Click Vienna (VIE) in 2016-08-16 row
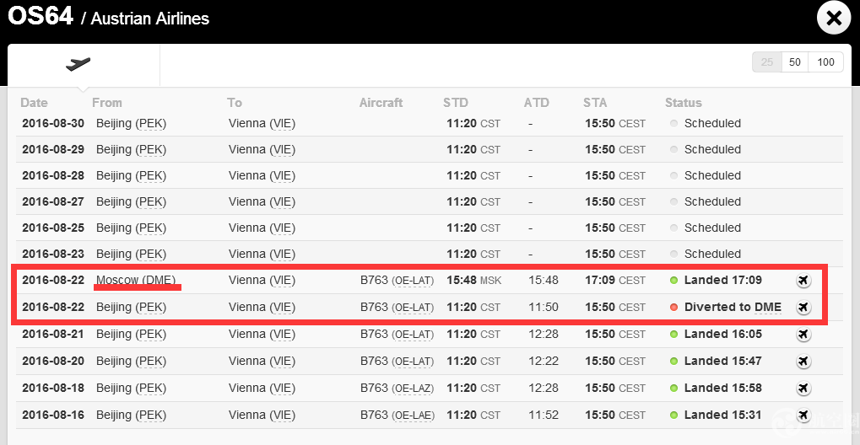 tap(262, 415)
